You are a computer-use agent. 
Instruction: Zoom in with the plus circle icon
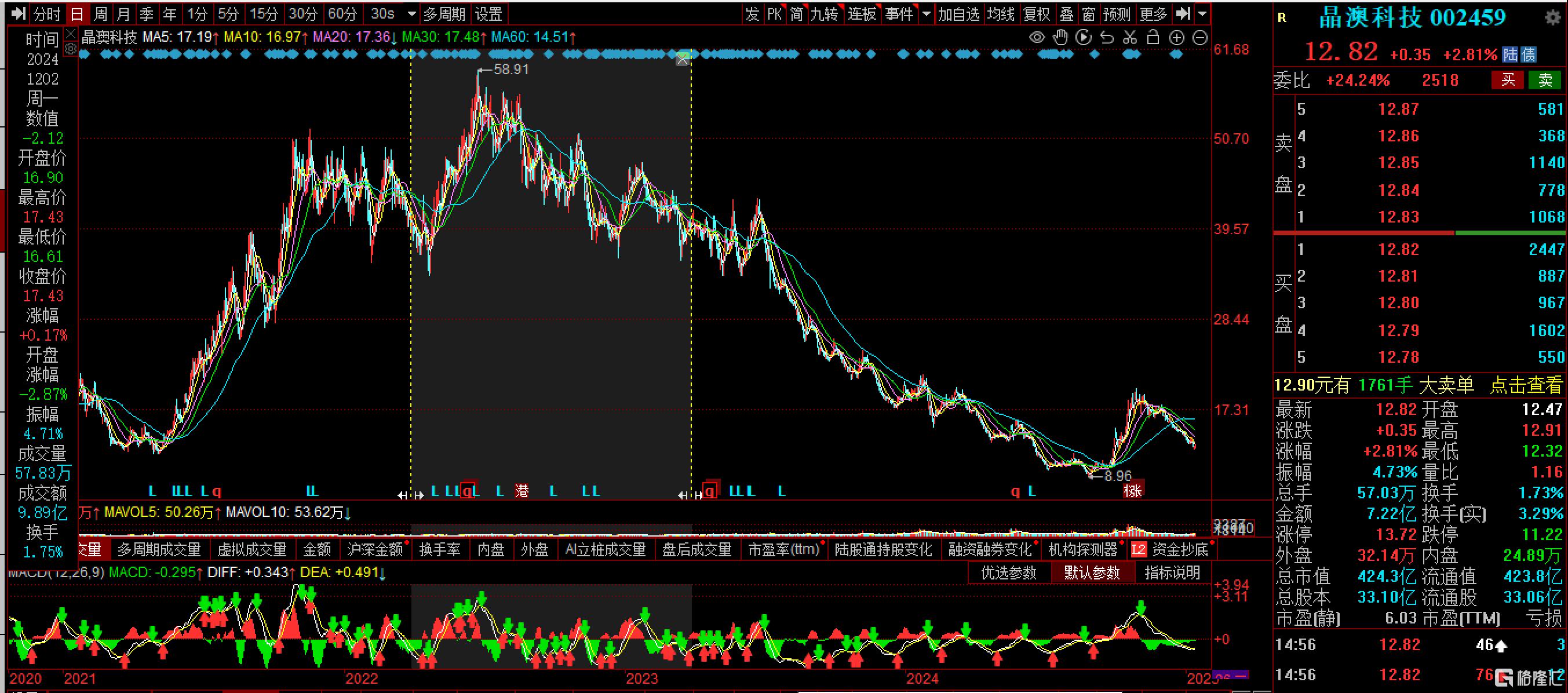coord(1177,38)
